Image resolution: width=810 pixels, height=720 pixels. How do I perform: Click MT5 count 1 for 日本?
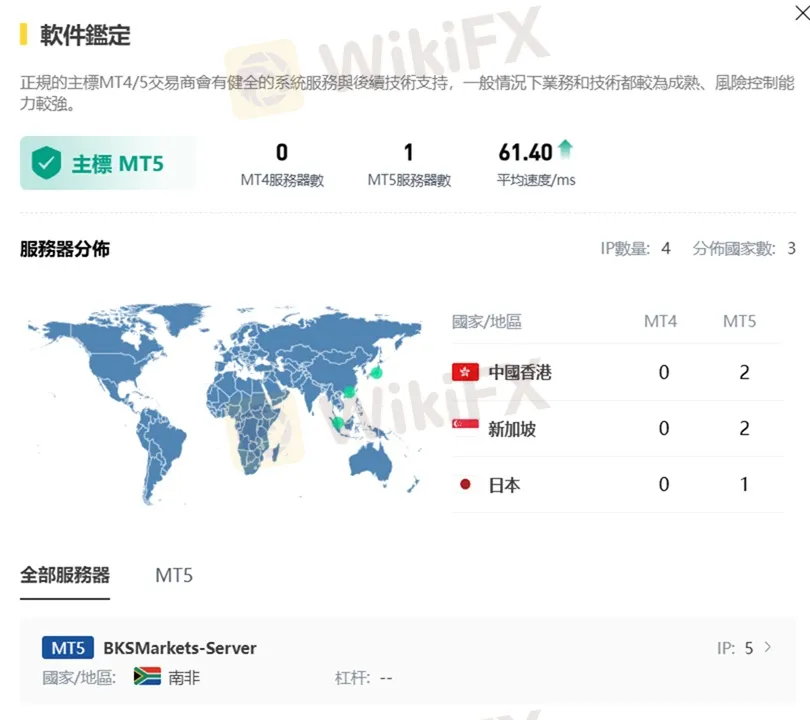point(744,484)
